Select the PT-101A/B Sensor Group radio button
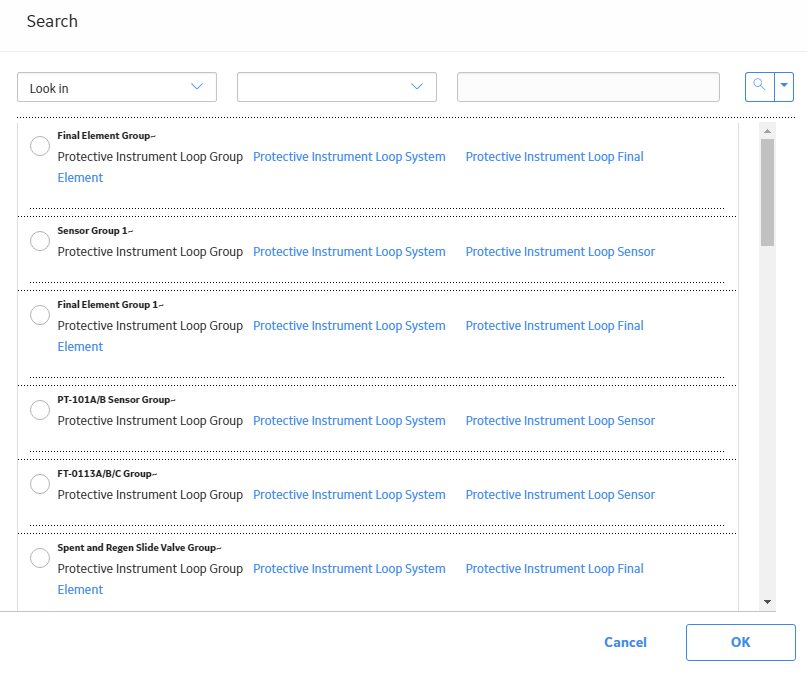Viewport: 807px width, 673px height. point(40,410)
